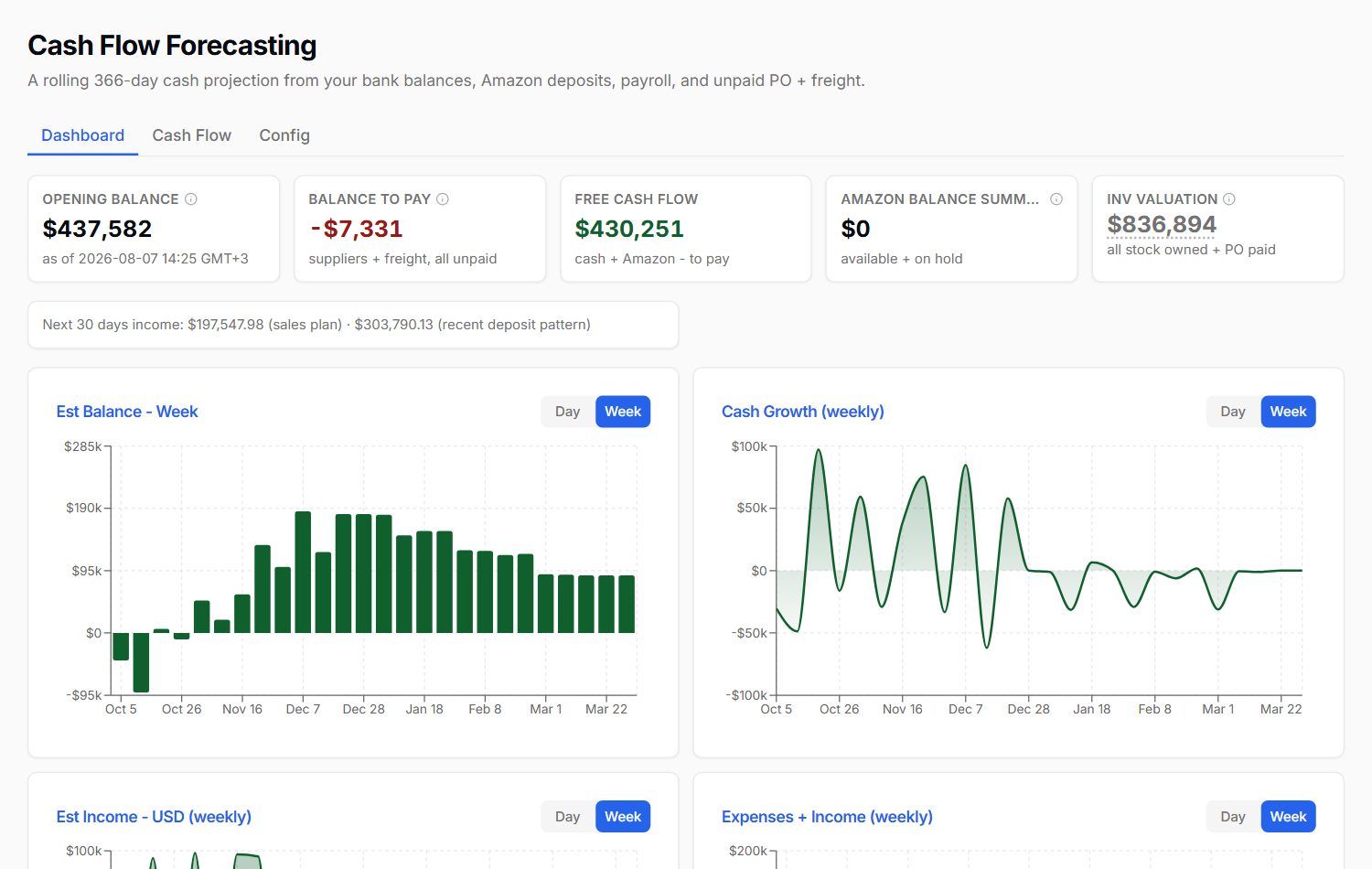Screen dimensions: 1372x869
Task: Click the Mar 22 label under Cash Growth chart
Action: [1281, 709]
